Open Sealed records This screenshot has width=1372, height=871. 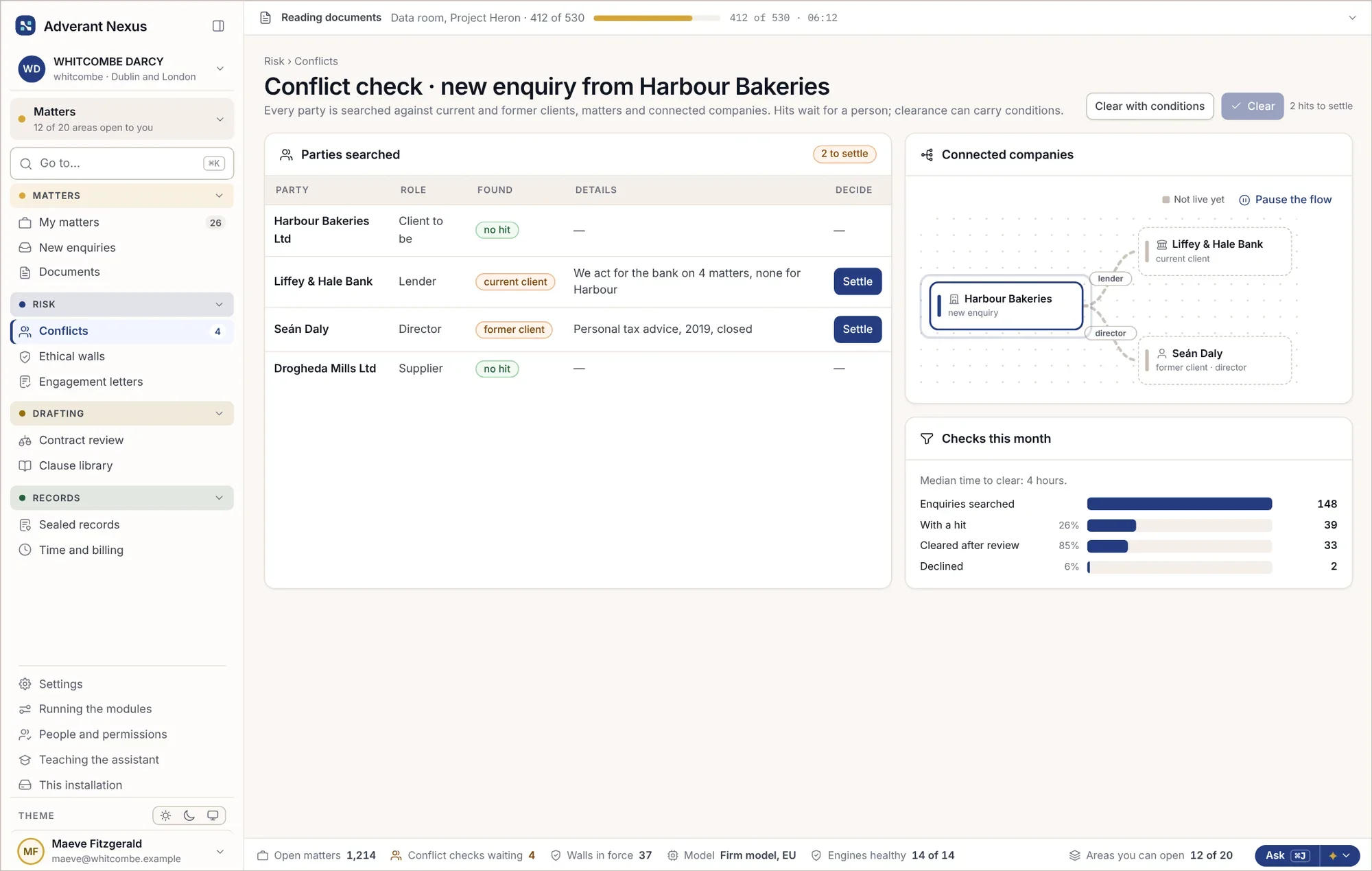tap(122, 524)
